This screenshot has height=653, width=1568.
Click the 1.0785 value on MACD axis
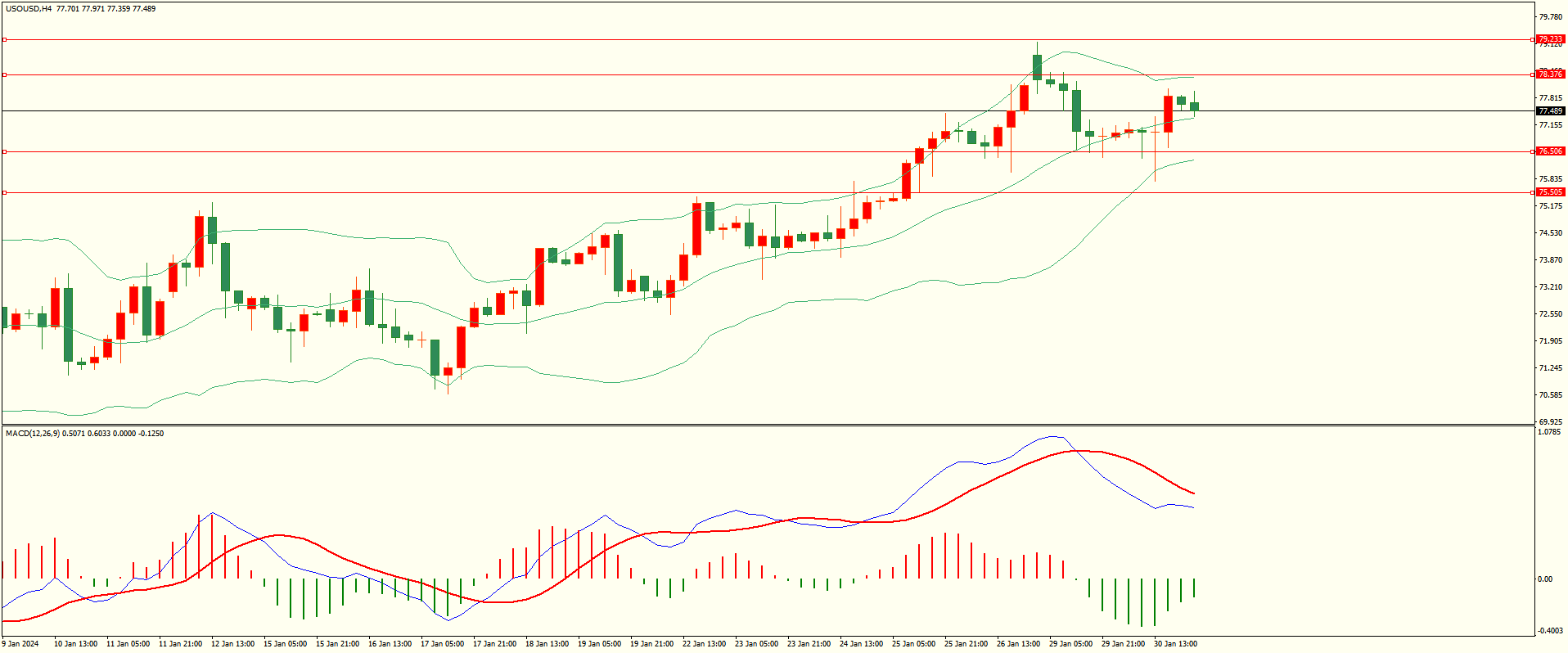1551,432
